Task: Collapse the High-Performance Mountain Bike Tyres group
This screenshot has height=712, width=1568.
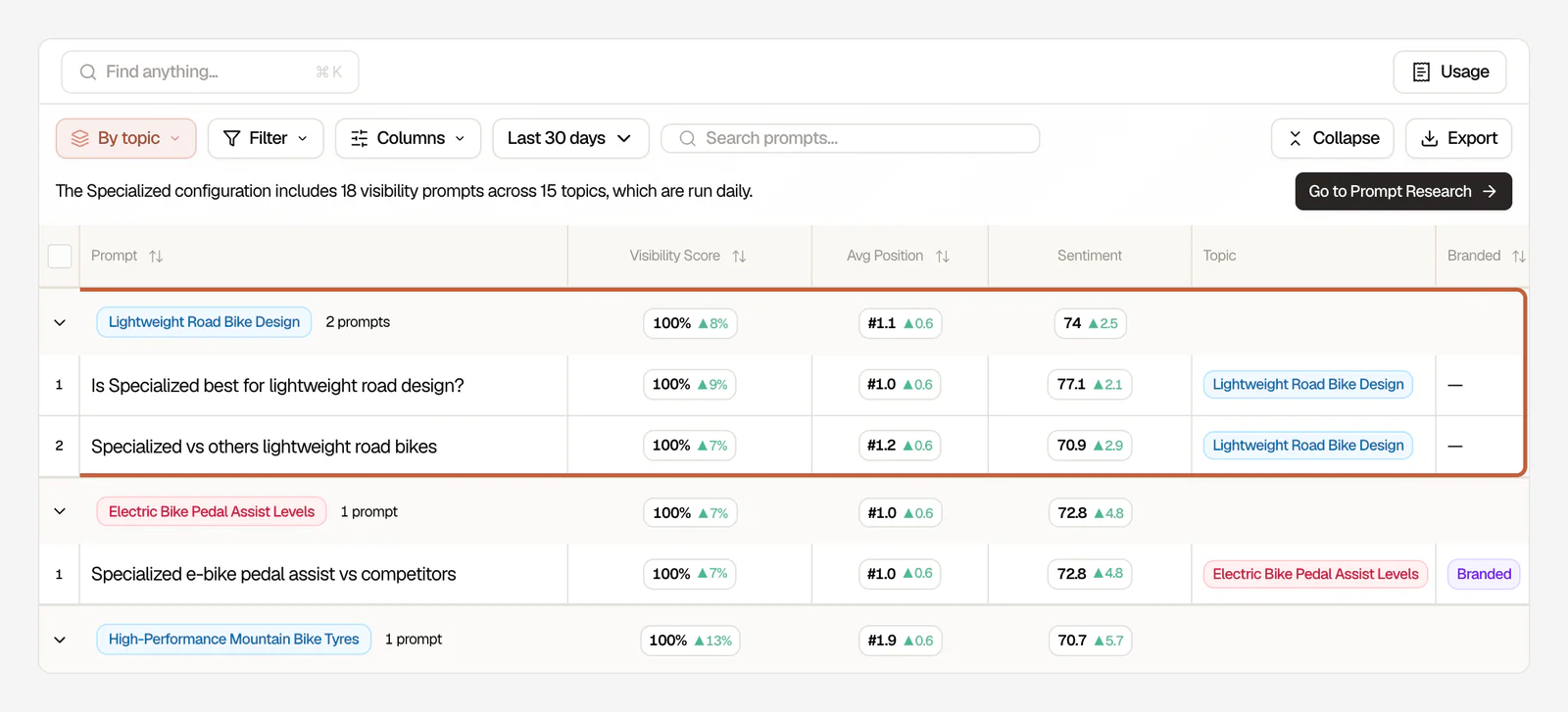Action: click(x=60, y=640)
